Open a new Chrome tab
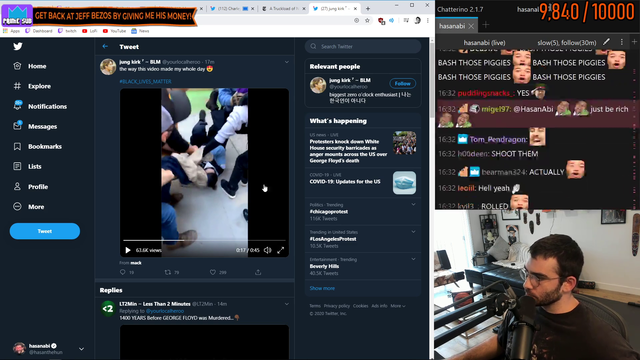Image resolution: width=640 pixels, height=360 pixels. [x=368, y=9]
